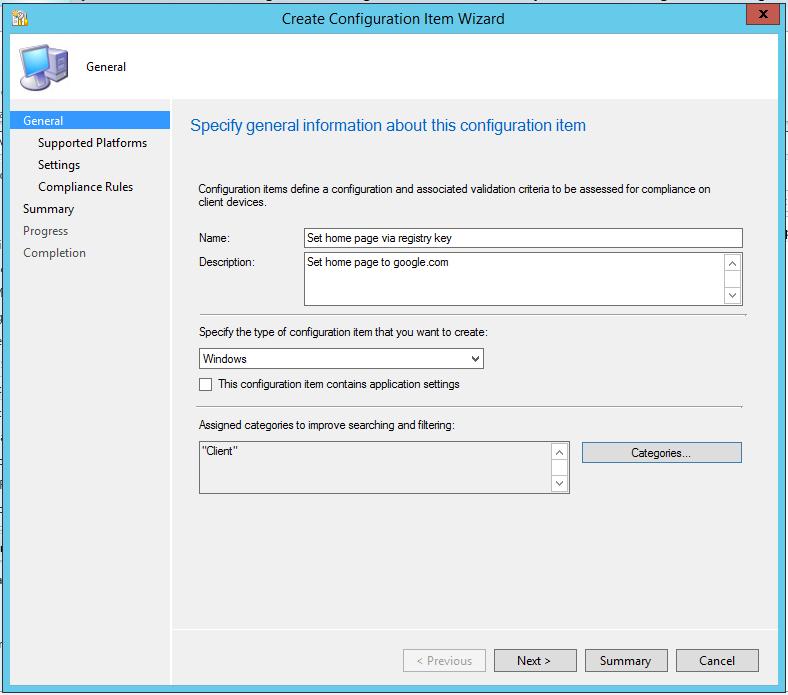Image resolution: width=788 pixels, height=695 pixels.
Task: Open the Categories... dialog
Action: click(661, 453)
